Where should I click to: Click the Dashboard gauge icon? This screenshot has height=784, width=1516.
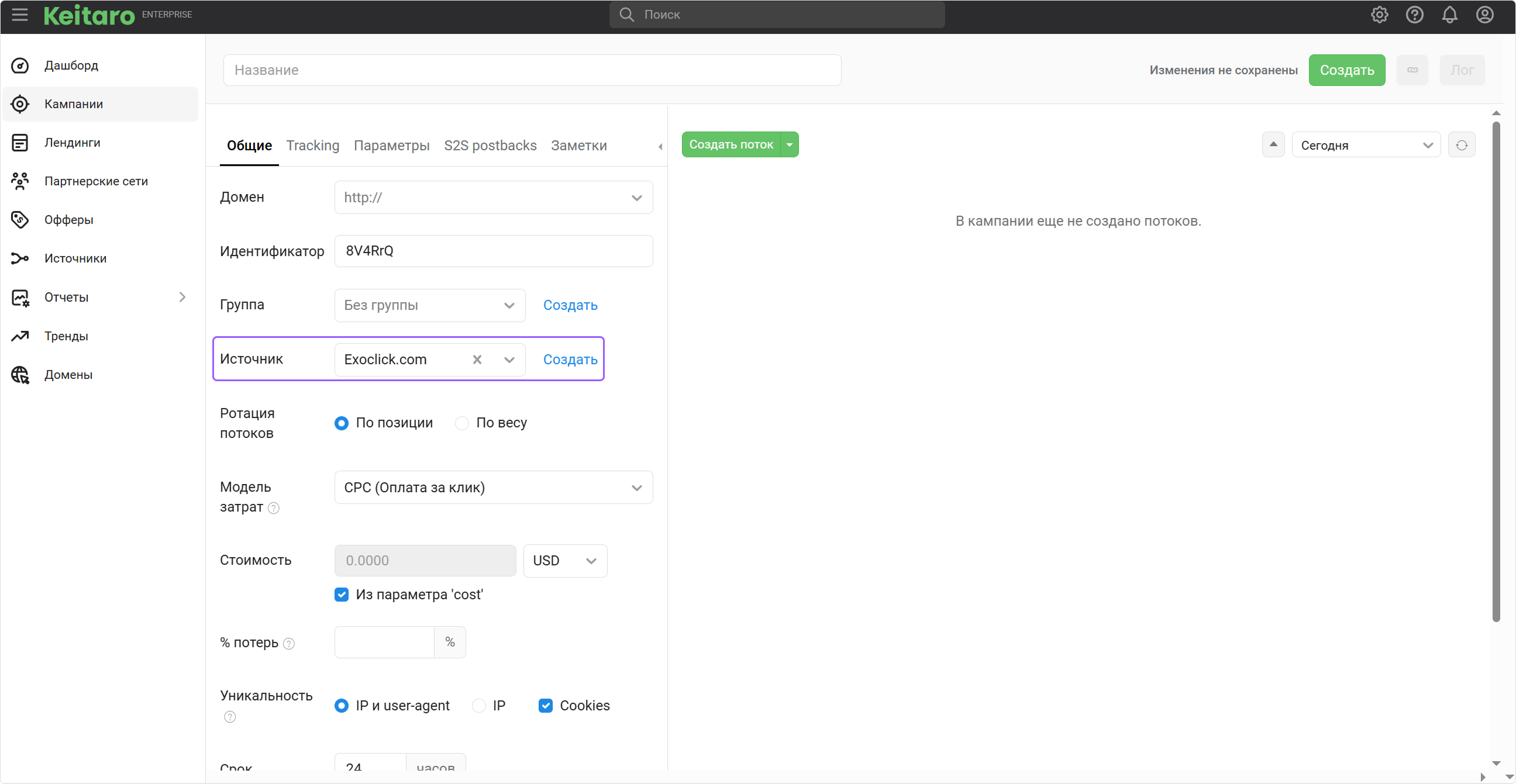(20, 65)
